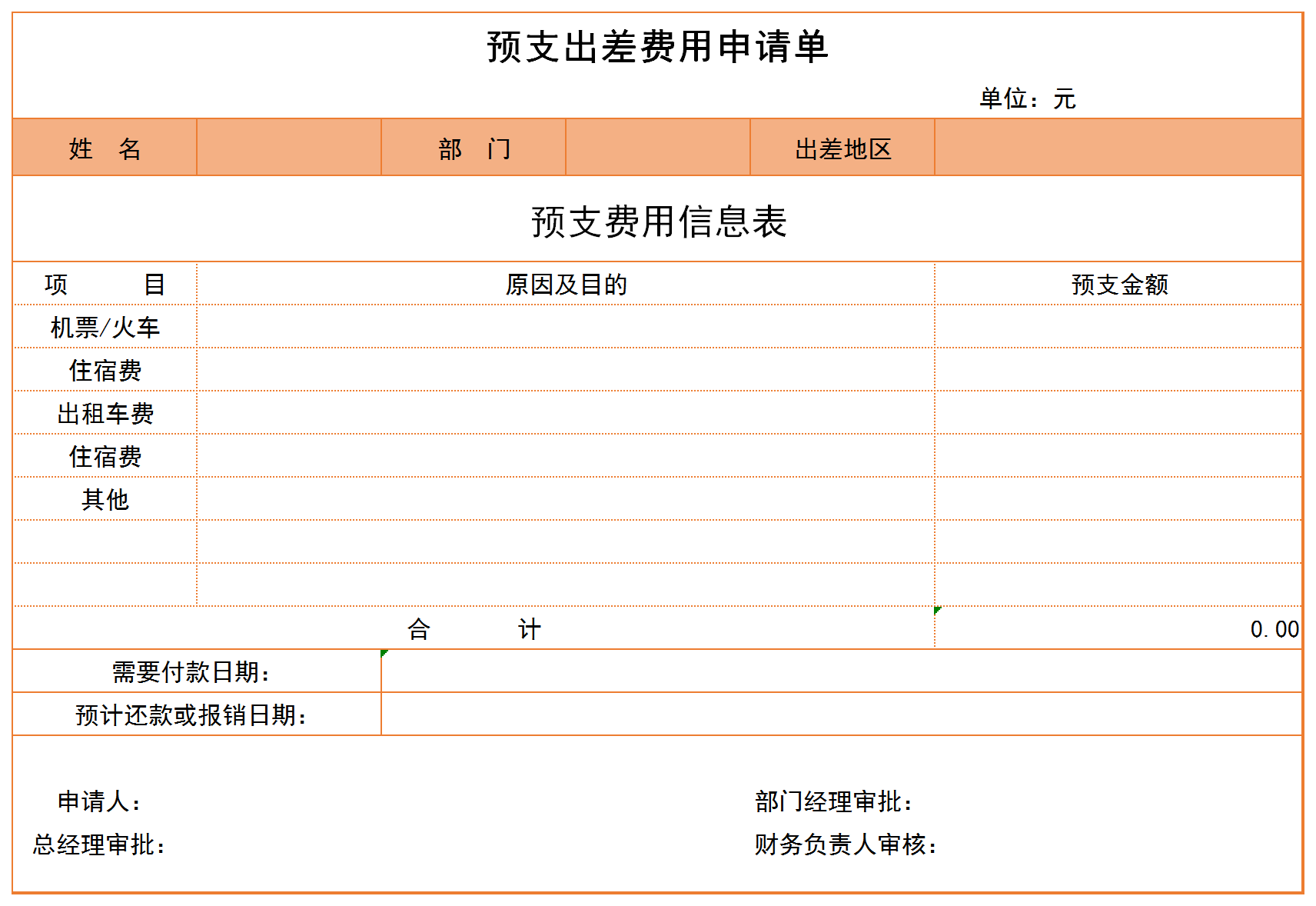The width and height of the screenshot is (1316, 906).
Task: Select the blank cell beside 部门
Action: pos(657,148)
